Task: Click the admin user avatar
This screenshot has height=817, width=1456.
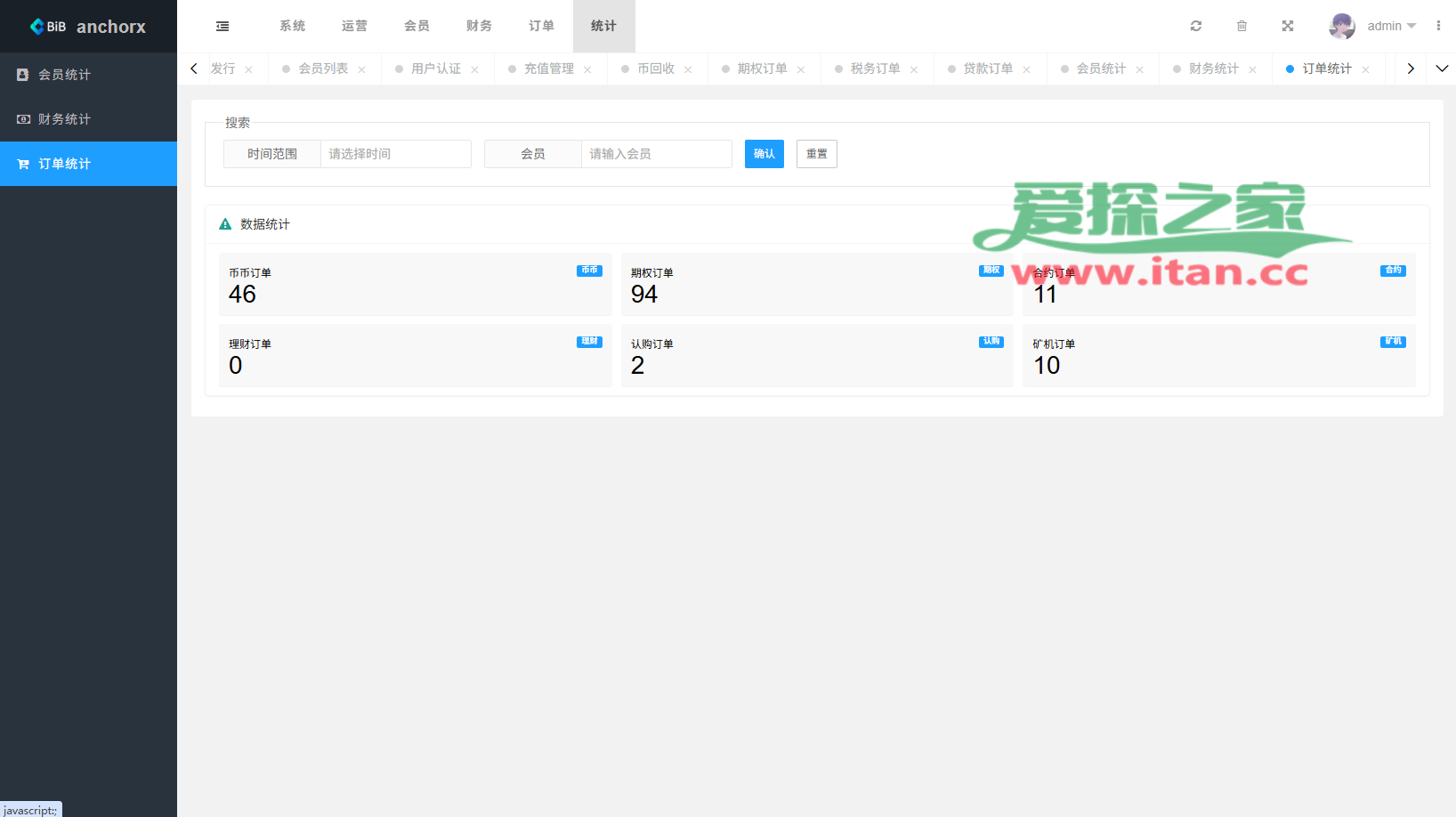Action: tap(1341, 26)
